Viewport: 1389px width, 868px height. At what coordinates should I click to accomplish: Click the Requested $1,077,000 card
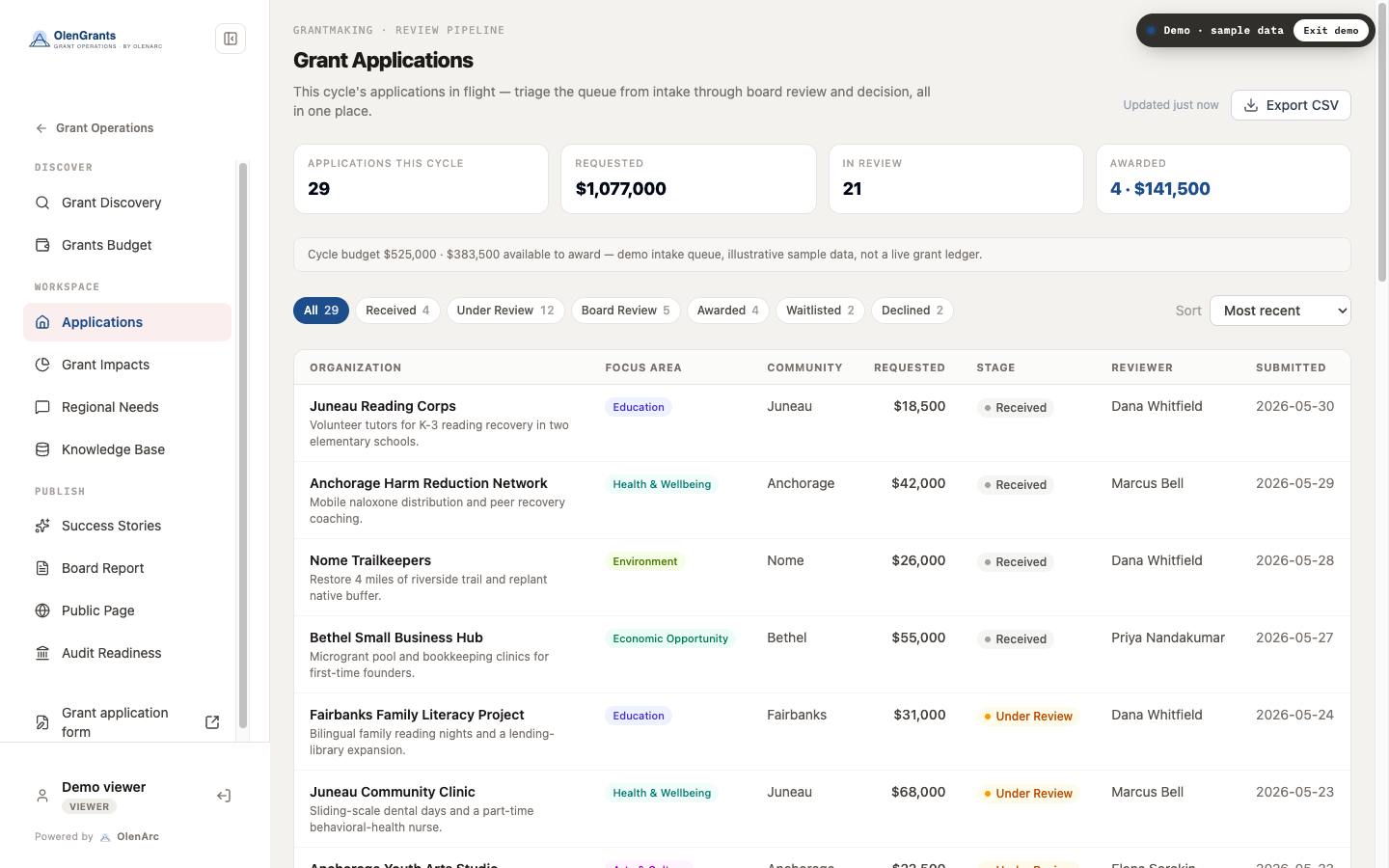[x=689, y=179]
